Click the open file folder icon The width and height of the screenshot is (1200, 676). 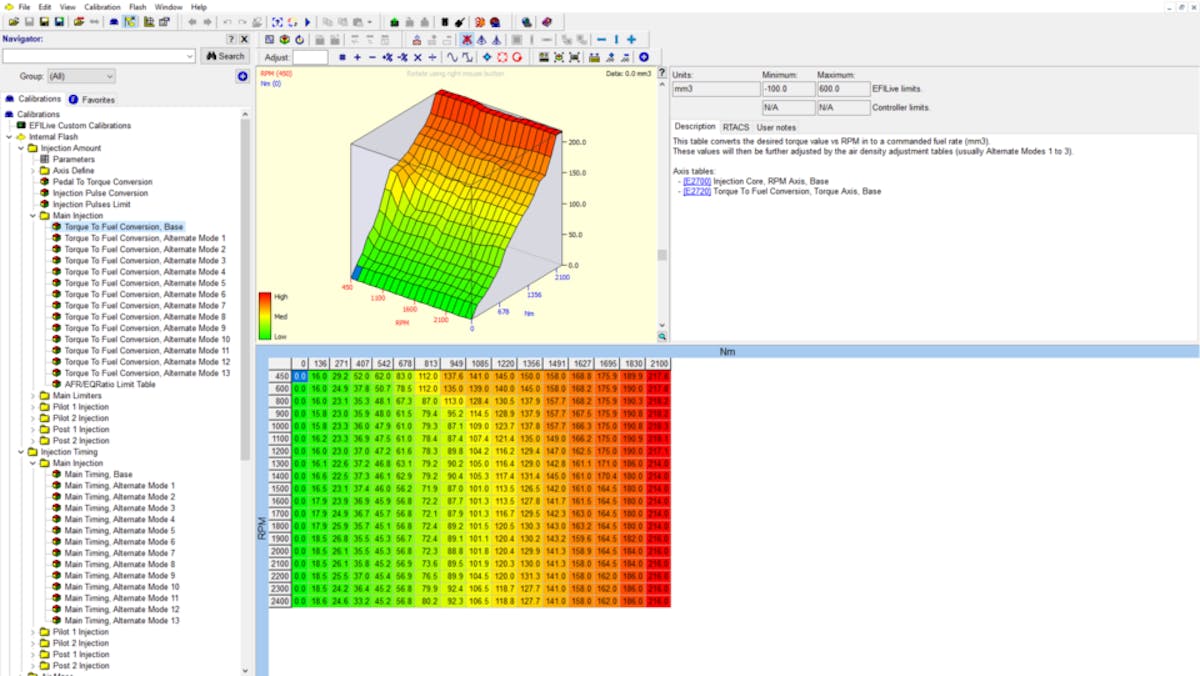point(13,22)
